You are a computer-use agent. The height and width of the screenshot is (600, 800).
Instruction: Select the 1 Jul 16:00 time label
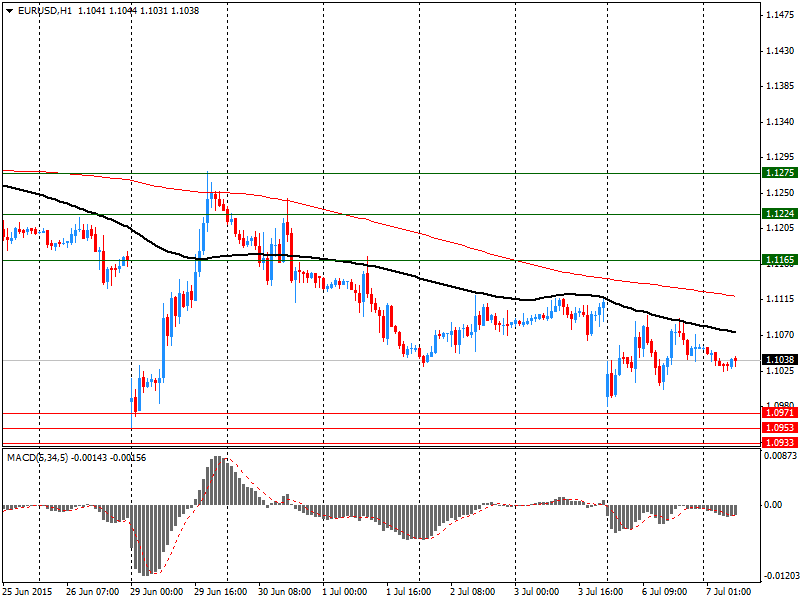409,592
